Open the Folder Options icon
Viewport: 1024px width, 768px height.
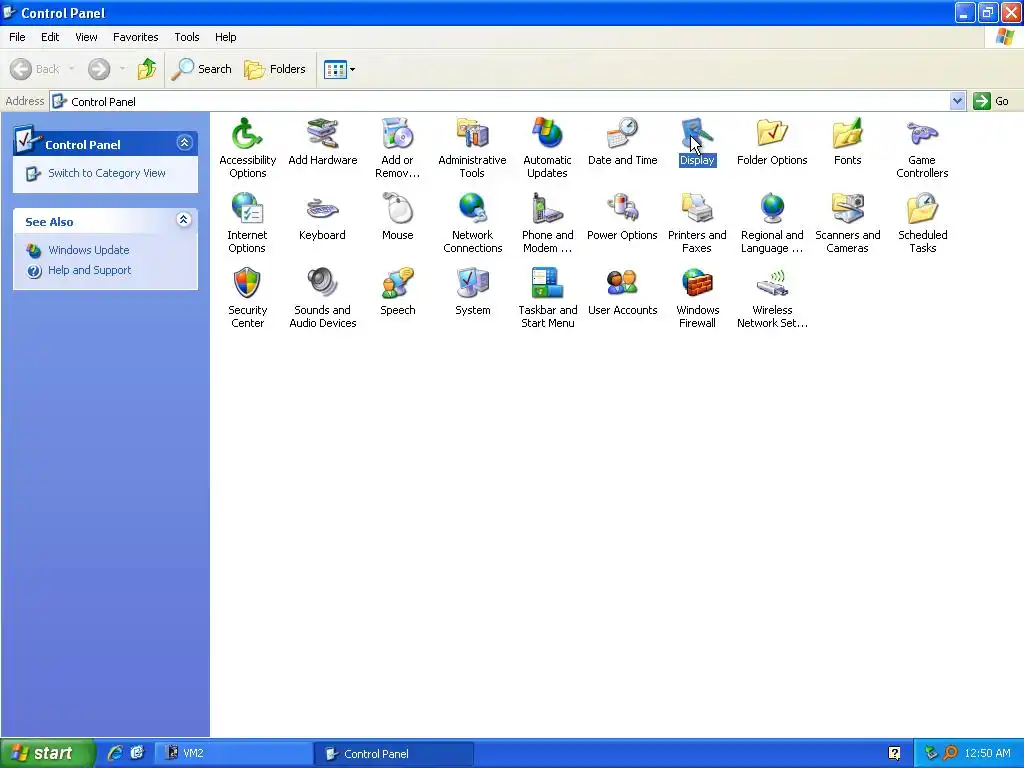point(772,141)
